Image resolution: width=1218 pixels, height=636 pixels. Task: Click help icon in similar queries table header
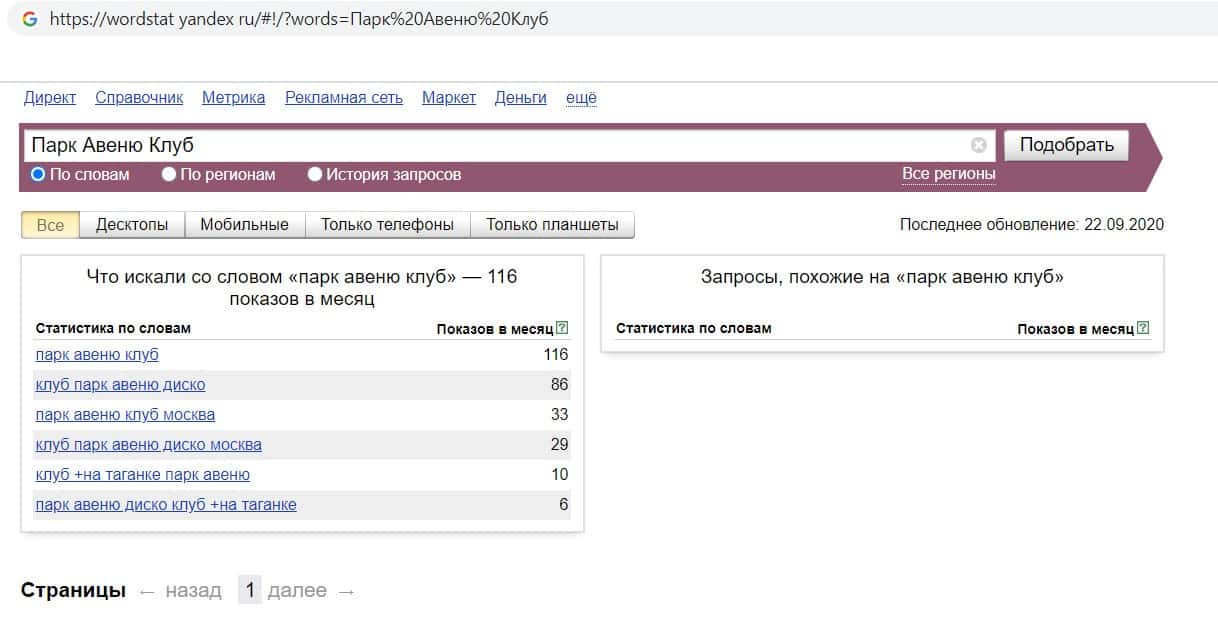1143,328
